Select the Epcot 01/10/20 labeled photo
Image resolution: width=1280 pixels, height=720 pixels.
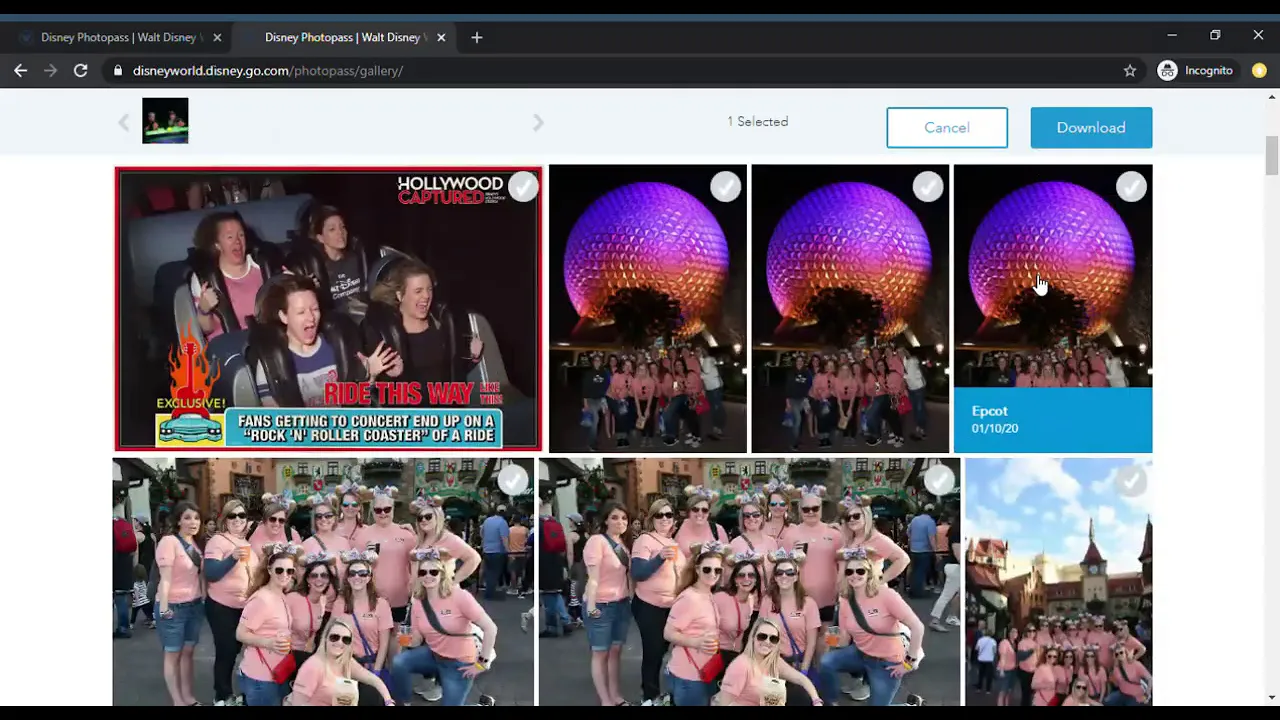(x=1131, y=186)
